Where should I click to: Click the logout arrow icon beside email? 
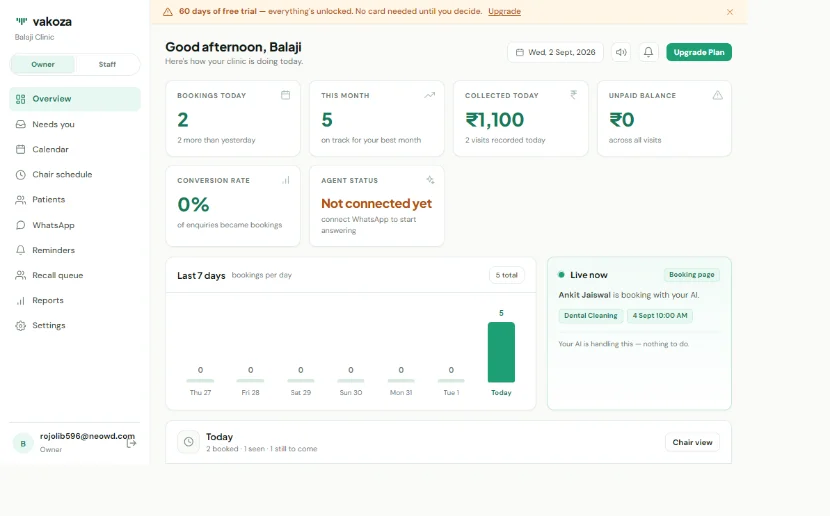click(x=131, y=443)
